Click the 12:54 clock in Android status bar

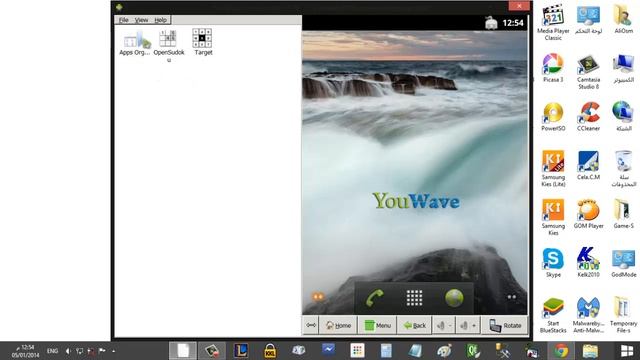(513, 23)
